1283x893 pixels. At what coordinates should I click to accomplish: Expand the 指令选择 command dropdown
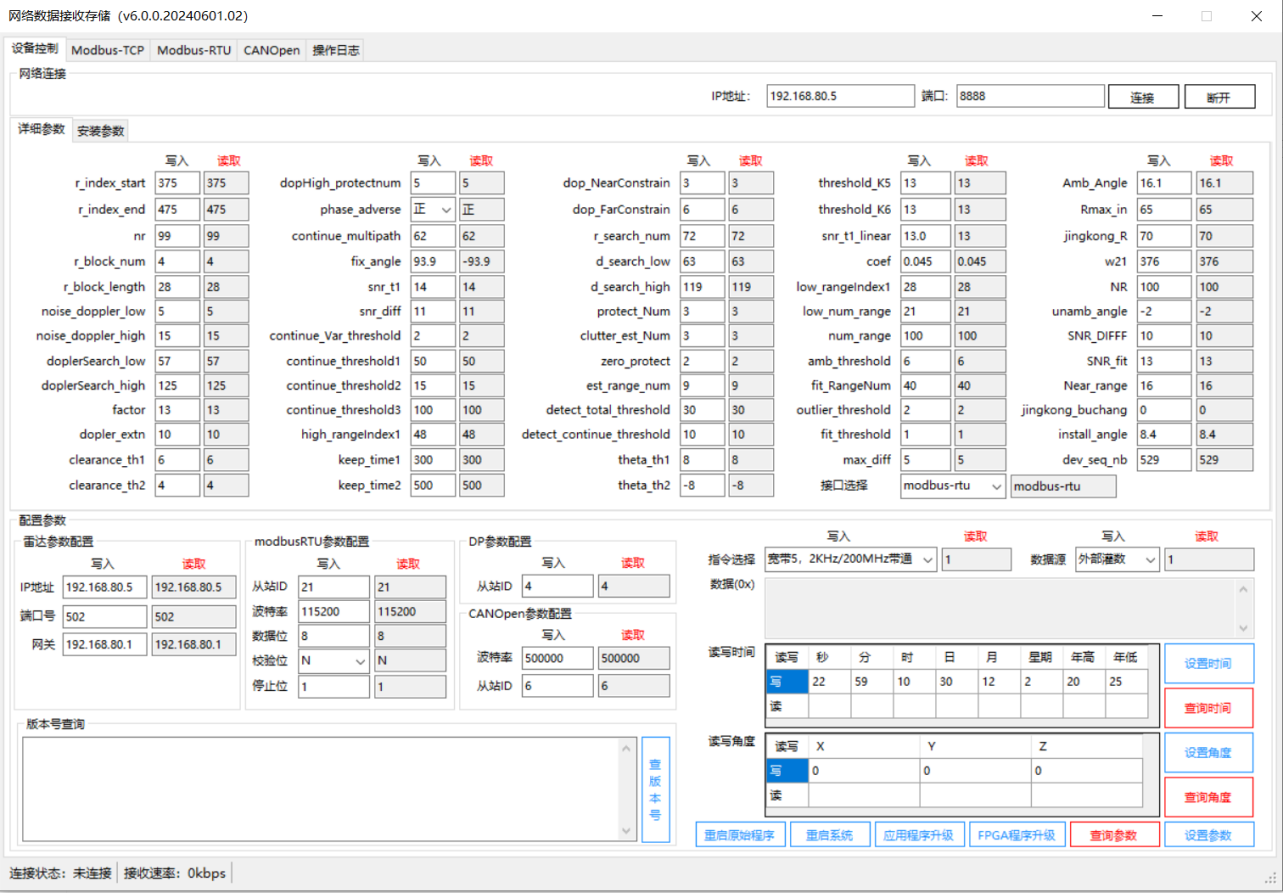pos(927,560)
